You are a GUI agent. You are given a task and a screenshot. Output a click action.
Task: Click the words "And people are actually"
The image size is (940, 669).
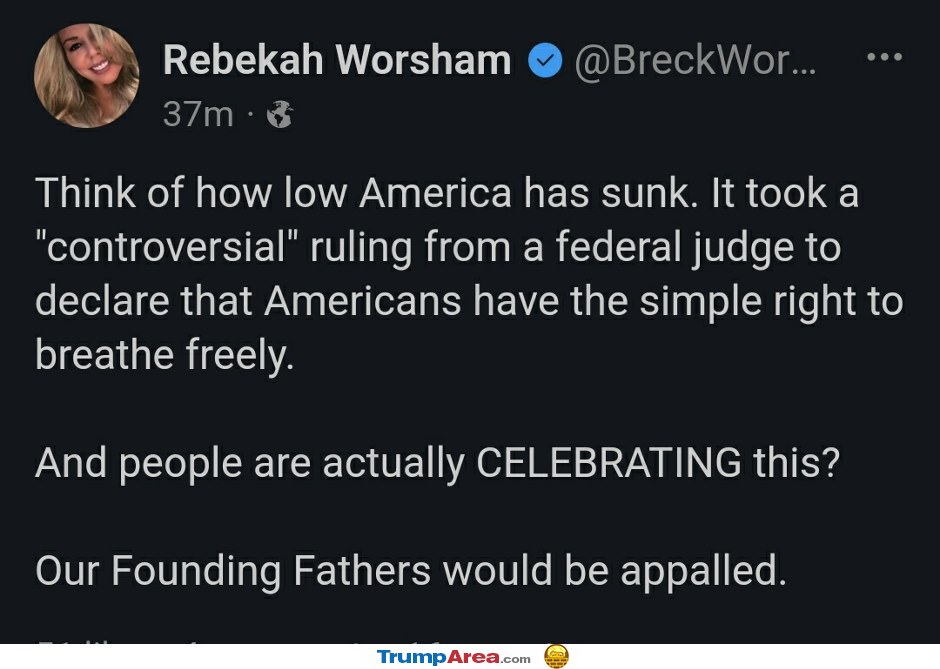click(250, 465)
